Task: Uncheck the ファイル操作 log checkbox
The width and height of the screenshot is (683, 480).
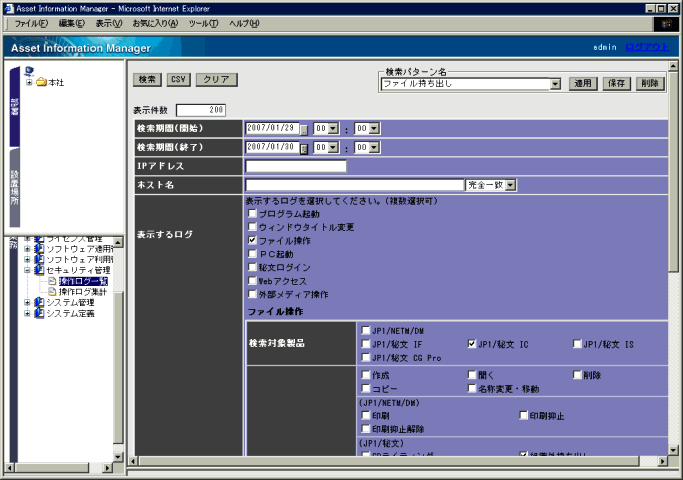Action: 252,241
